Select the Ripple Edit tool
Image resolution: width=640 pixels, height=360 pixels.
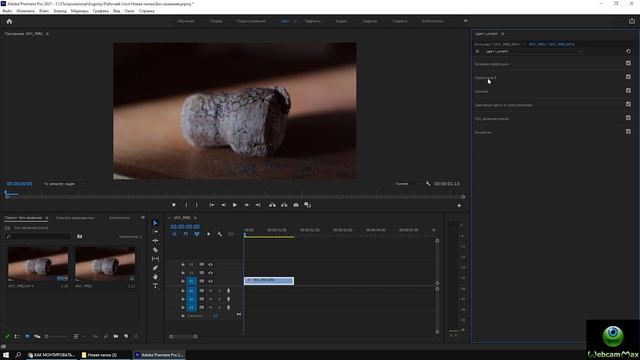(x=155, y=240)
